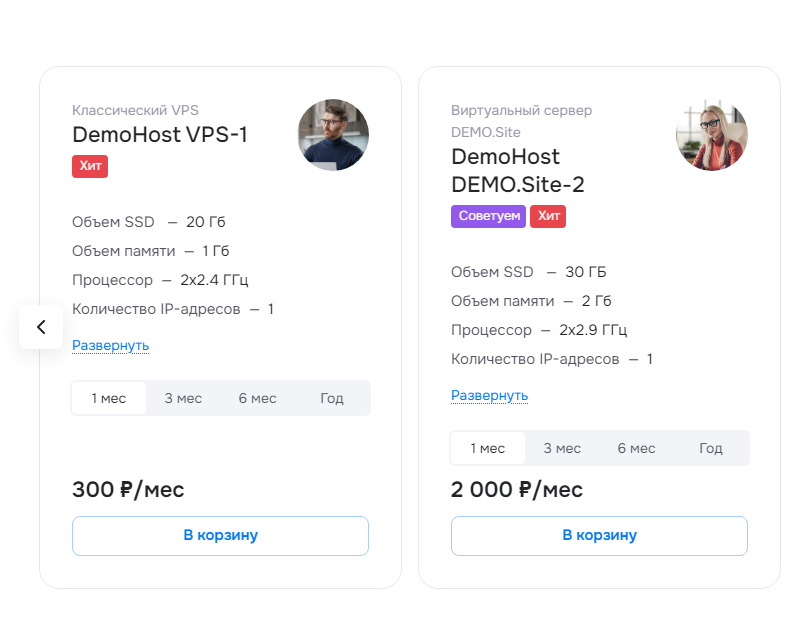Switch DEMO.Site-2 billing to Год
Image resolution: width=794 pixels, height=619 pixels.
point(711,448)
